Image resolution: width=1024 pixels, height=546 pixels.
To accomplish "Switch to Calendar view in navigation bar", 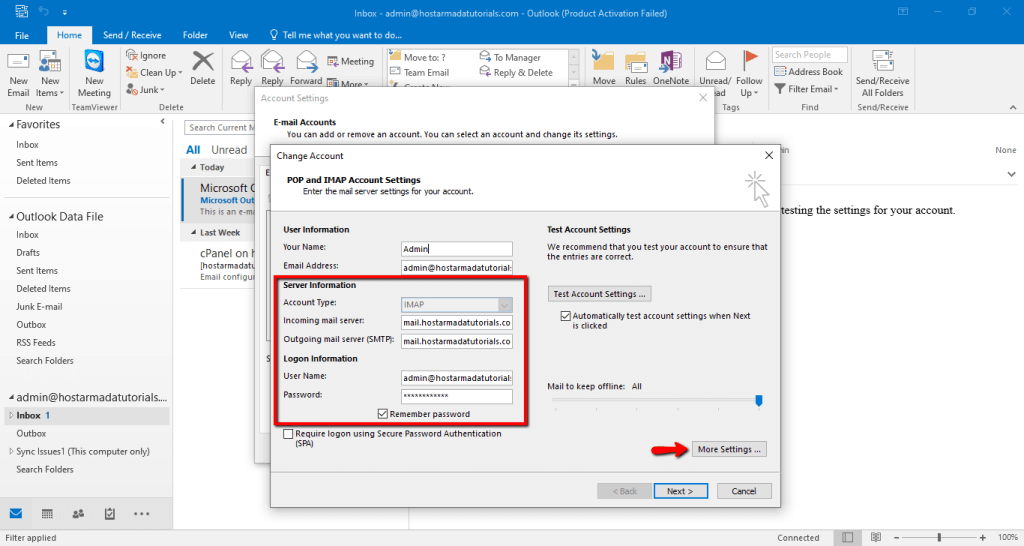I will coord(47,513).
